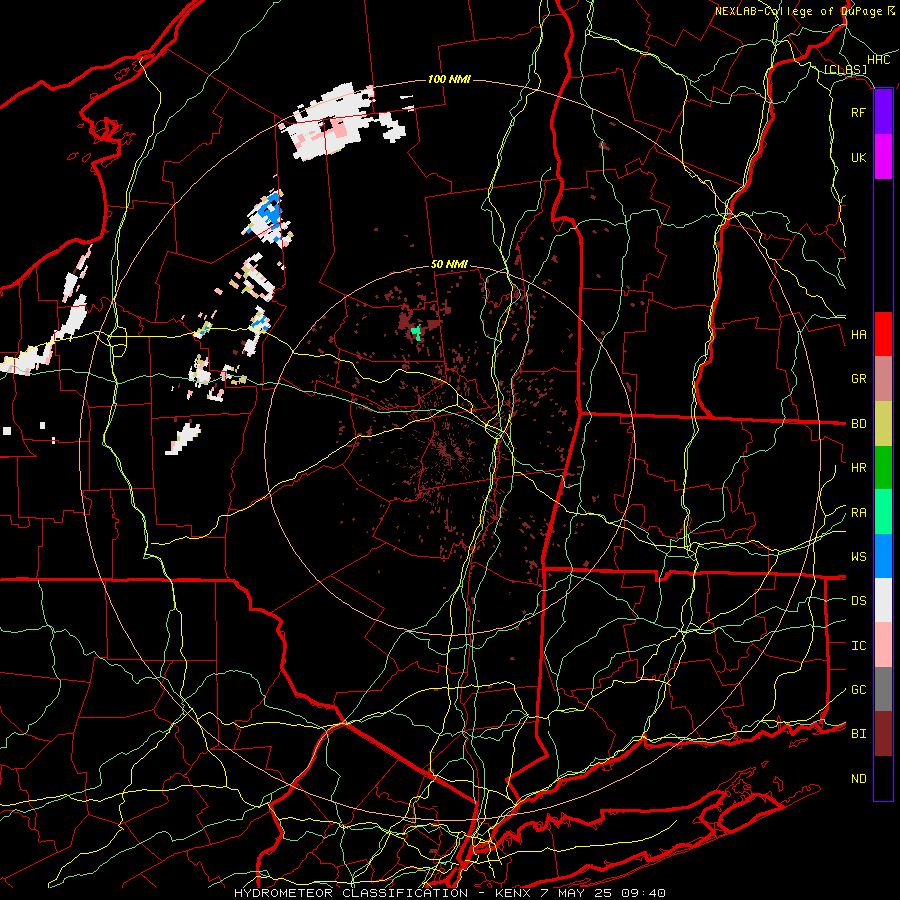Click the WS legend label
This screenshot has width=900, height=900.
pyautogui.click(x=859, y=557)
